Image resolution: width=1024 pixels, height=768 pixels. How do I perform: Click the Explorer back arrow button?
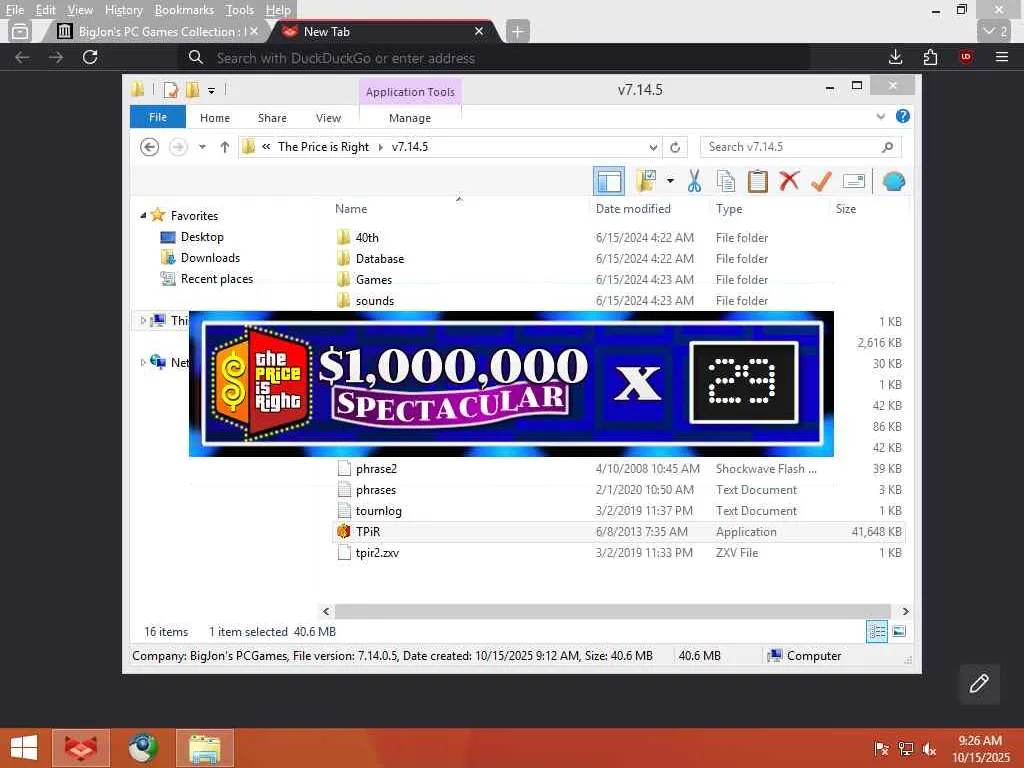point(150,147)
